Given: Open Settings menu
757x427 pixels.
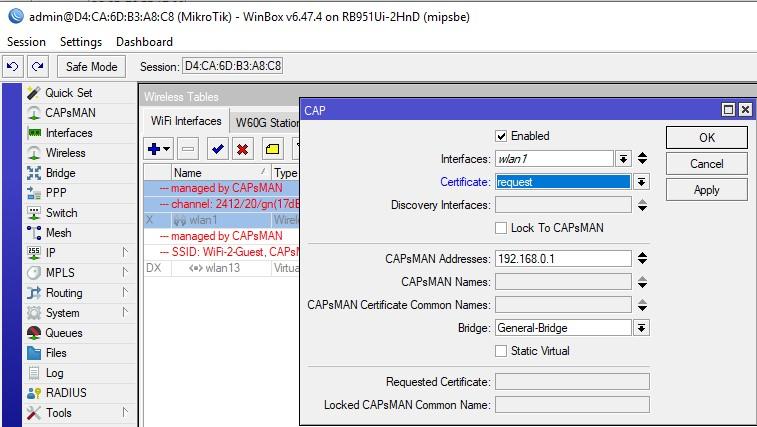Looking at the screenshot, I should coord(81,42).
